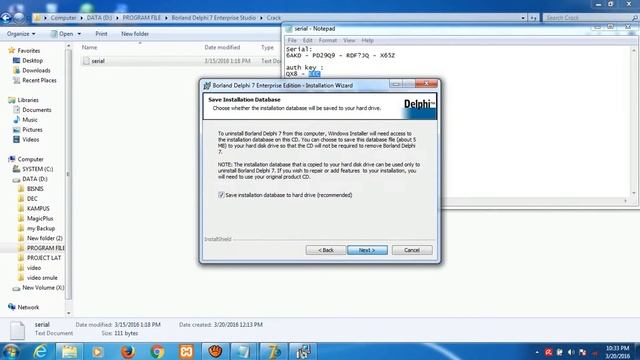
Task: Expand the address bar history dropdown
Action: (523, 18)
